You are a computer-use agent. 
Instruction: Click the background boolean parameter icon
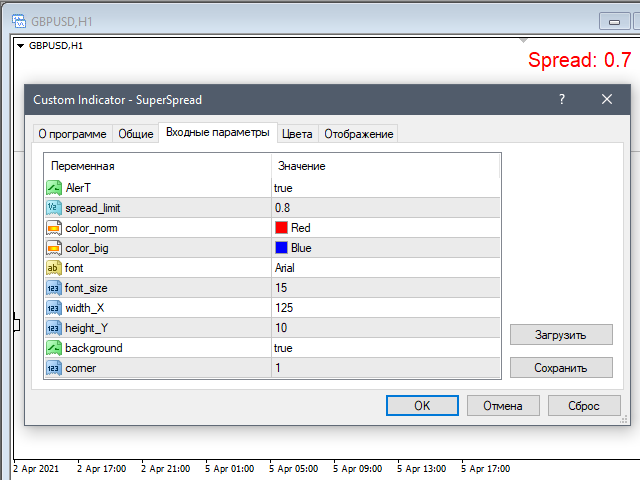click(54, 348)
